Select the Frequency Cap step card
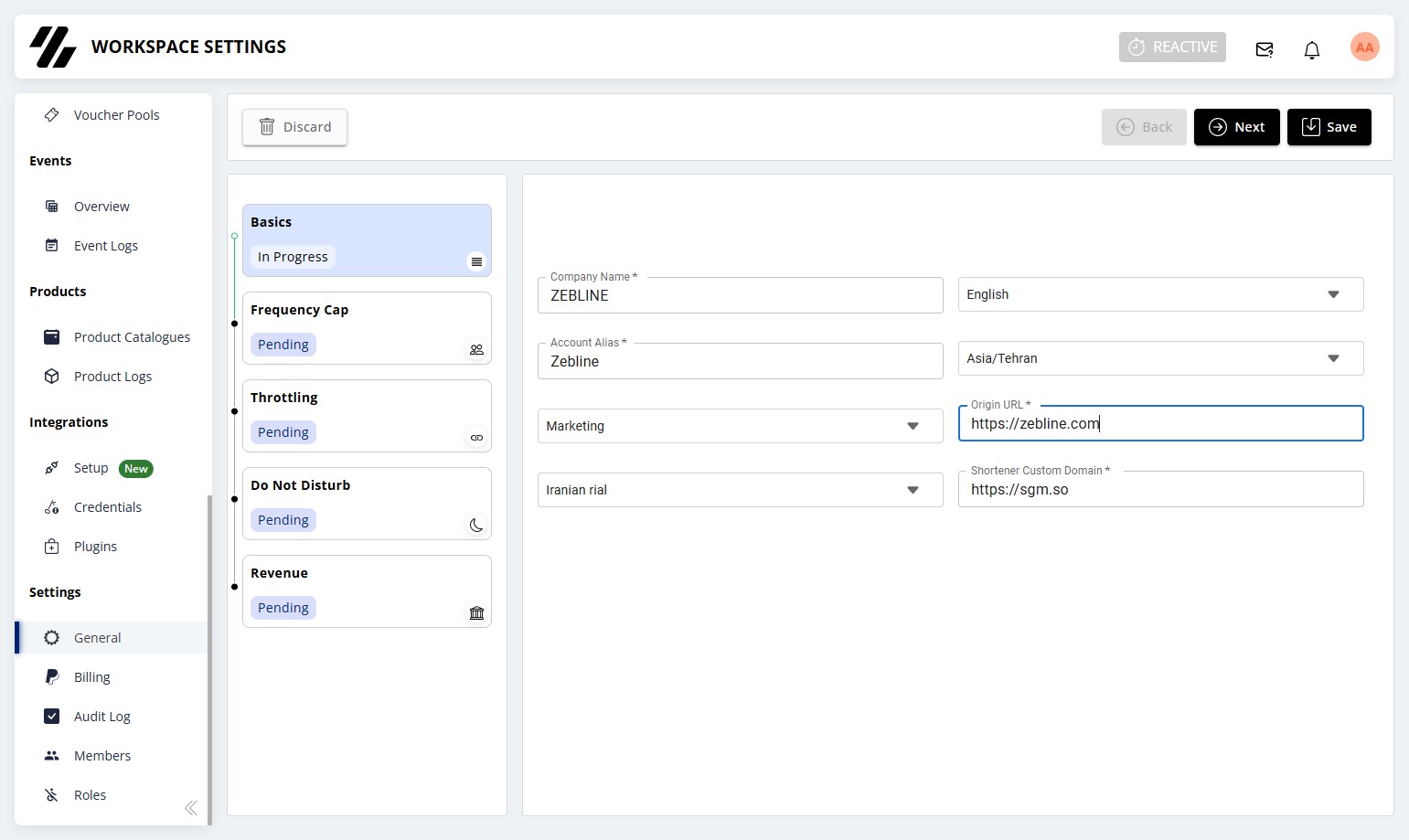 pos(367,328)
